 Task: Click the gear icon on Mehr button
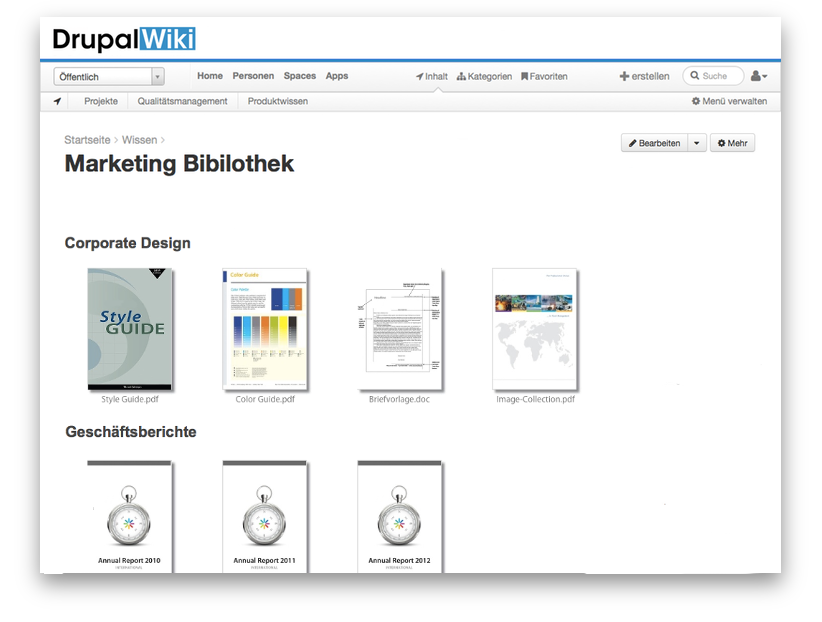tap(722, 143)
